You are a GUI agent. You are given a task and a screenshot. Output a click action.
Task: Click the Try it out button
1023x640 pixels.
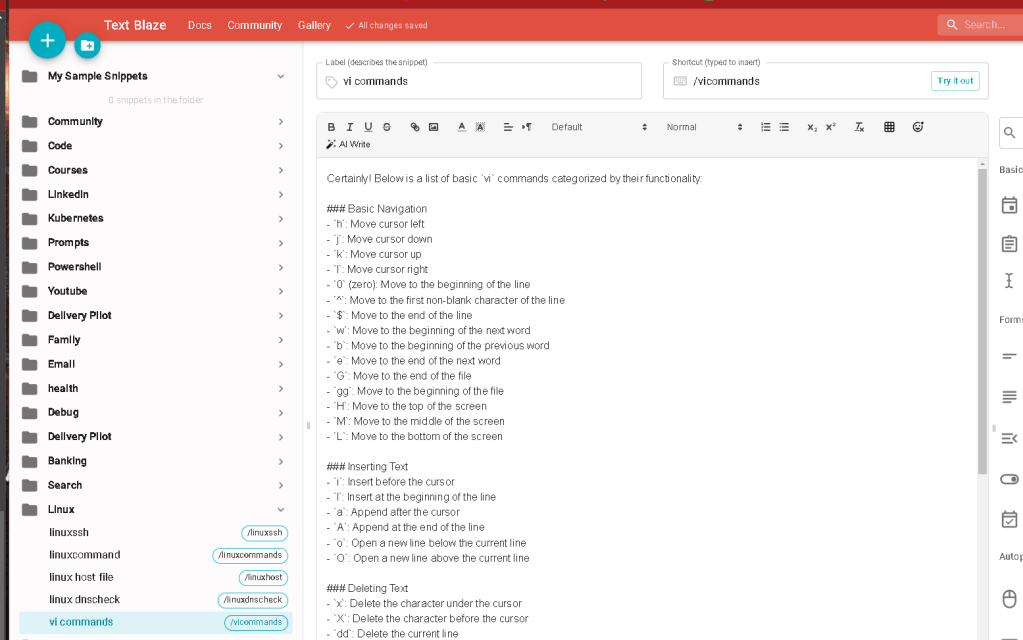point(955,81)
